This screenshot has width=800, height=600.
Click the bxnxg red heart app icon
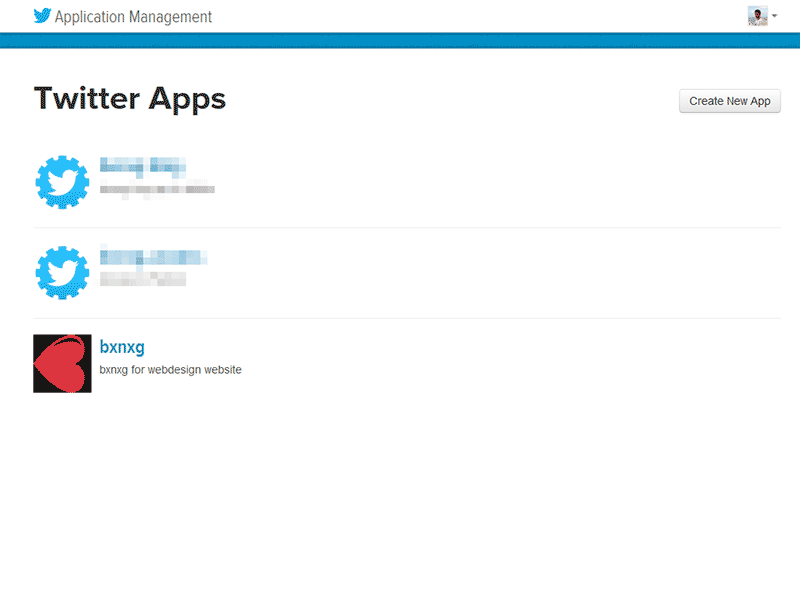[x=62, y=363]
